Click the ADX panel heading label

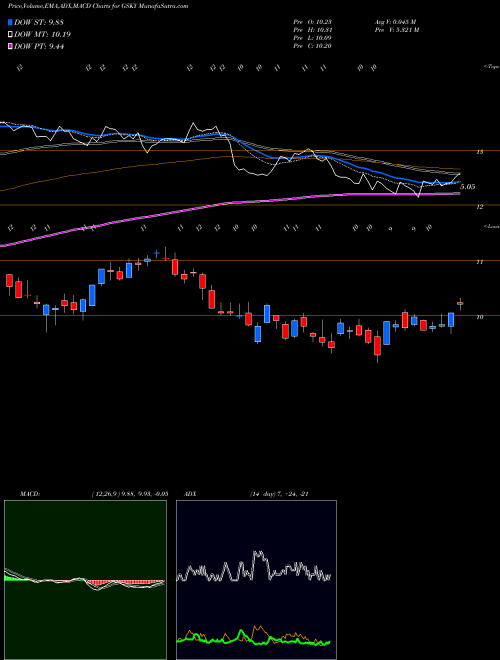[190, 494]
